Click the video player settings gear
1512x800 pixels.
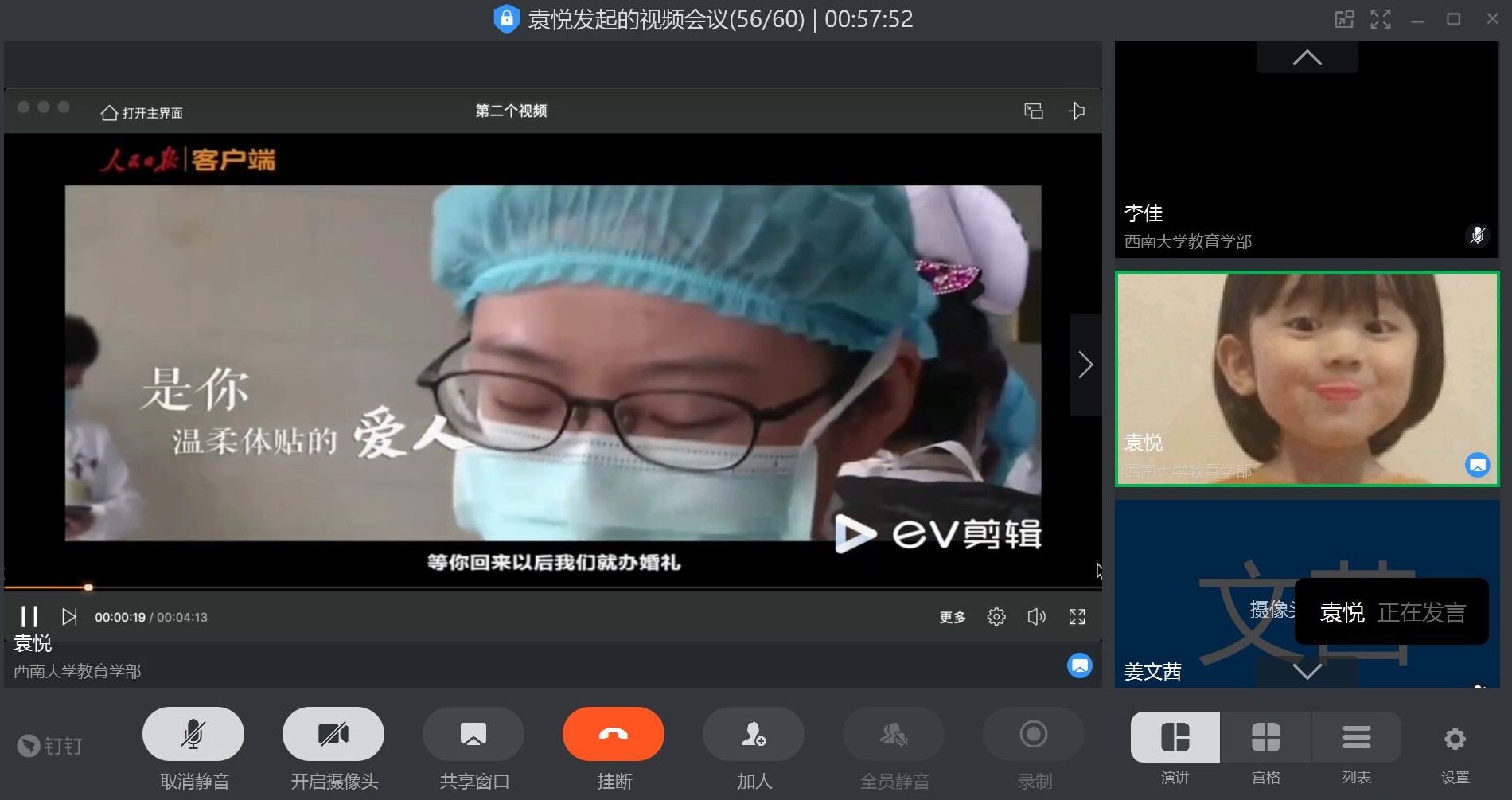click(x=996, y=617)
